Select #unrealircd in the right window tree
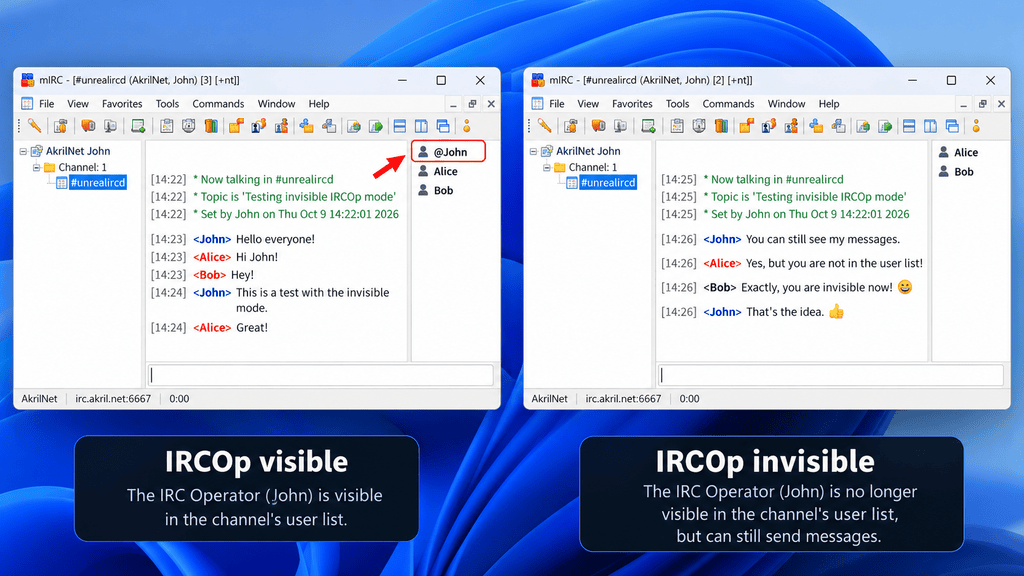Image resolution: width=1024 pixels, height=576 pixels. pyautogui.click(x=607, y=183)
